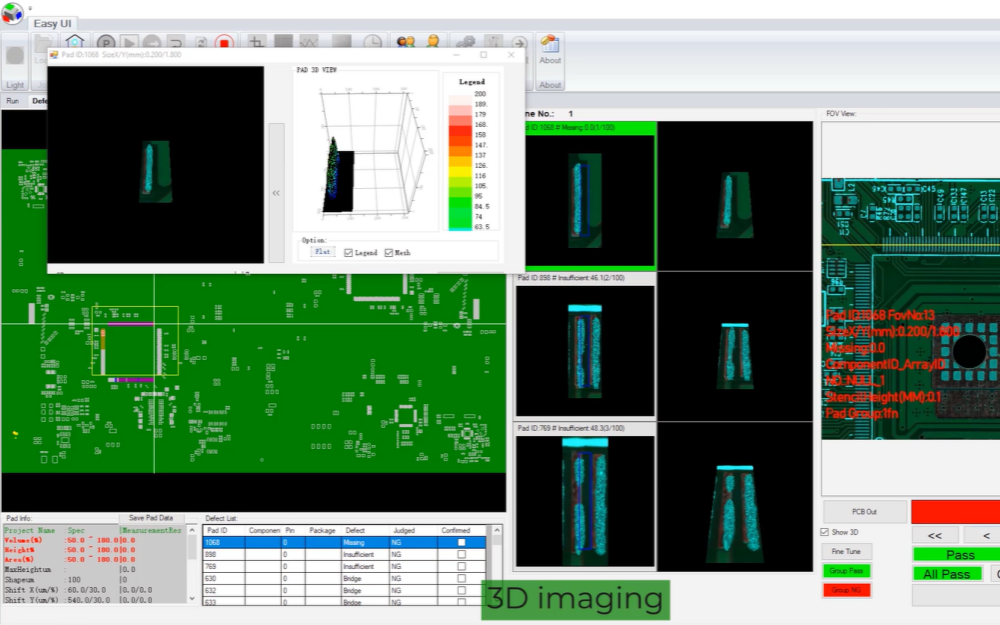Click the two-users icon in the toolbar
1000x625 pixels.
[x=406, y=42]
